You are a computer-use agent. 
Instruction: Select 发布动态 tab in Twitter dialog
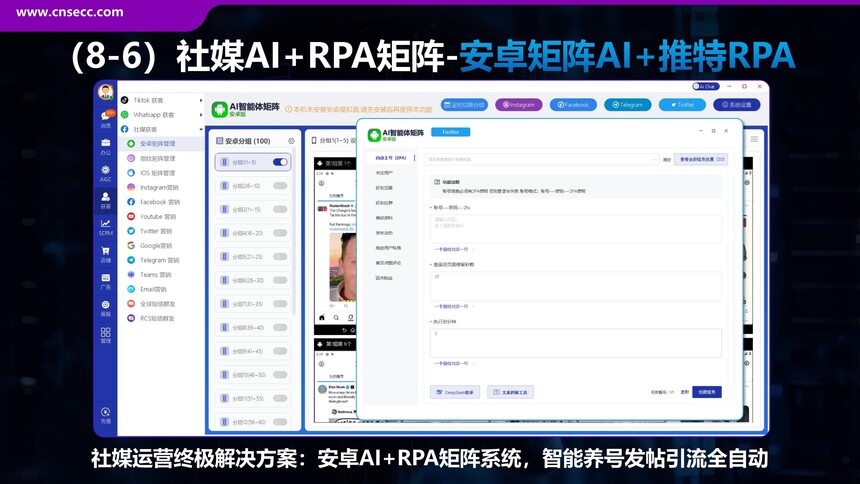pyautogui.click(x=384, y=233)
